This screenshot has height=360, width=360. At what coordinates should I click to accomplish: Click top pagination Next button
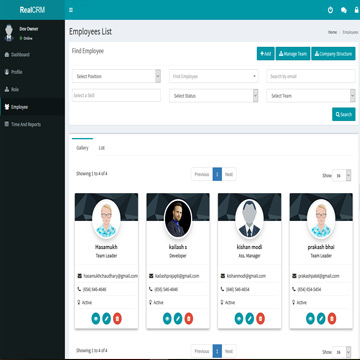(229, 174)
